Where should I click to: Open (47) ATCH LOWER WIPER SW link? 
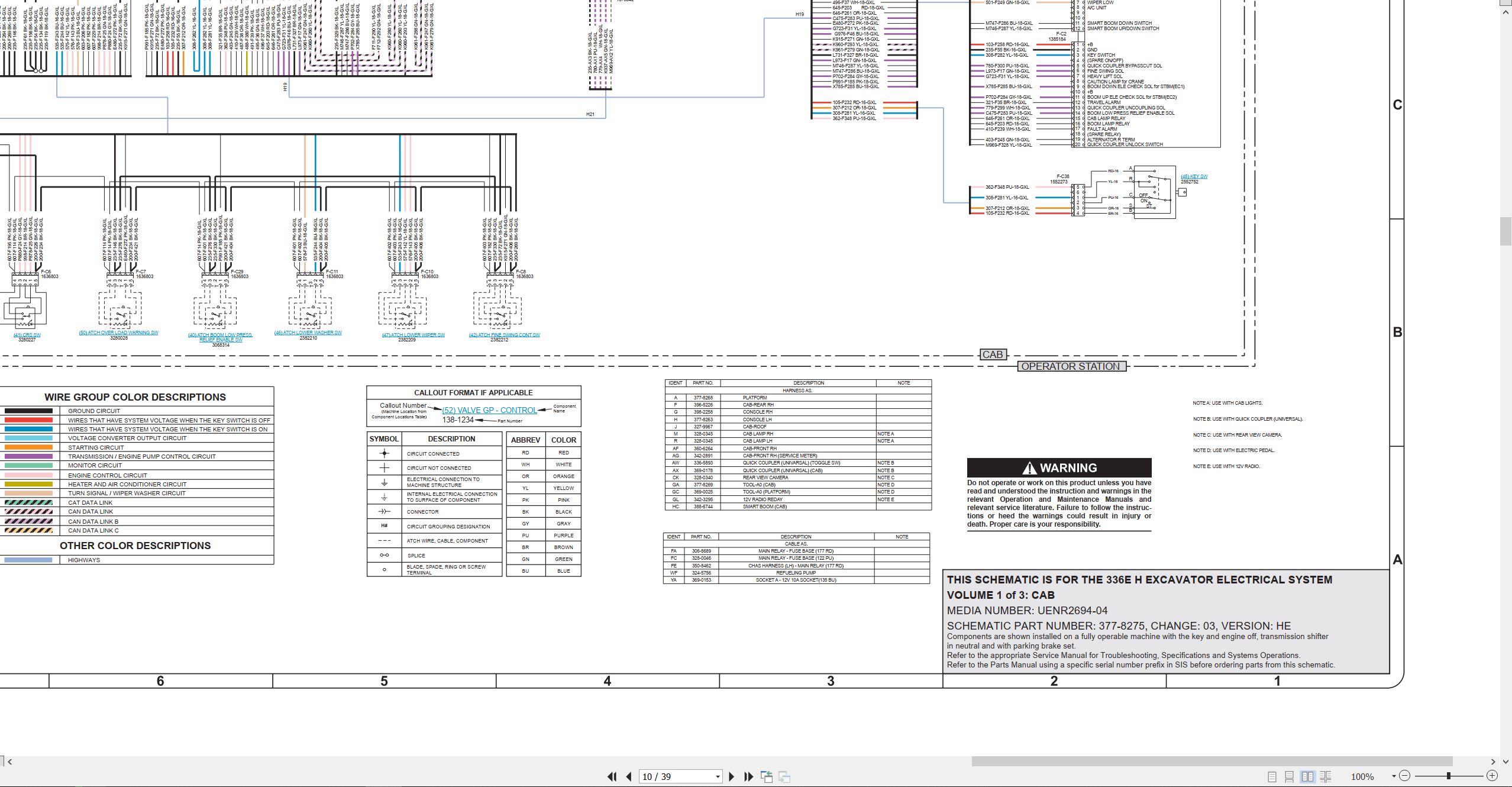[413, 335]
